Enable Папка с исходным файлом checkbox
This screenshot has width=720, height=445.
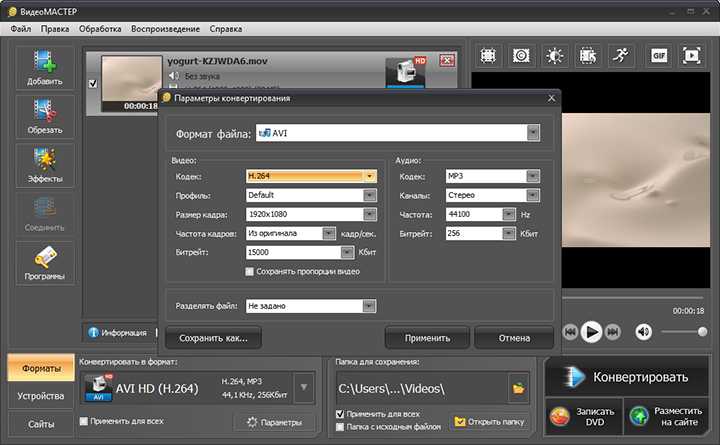point(340,427)
